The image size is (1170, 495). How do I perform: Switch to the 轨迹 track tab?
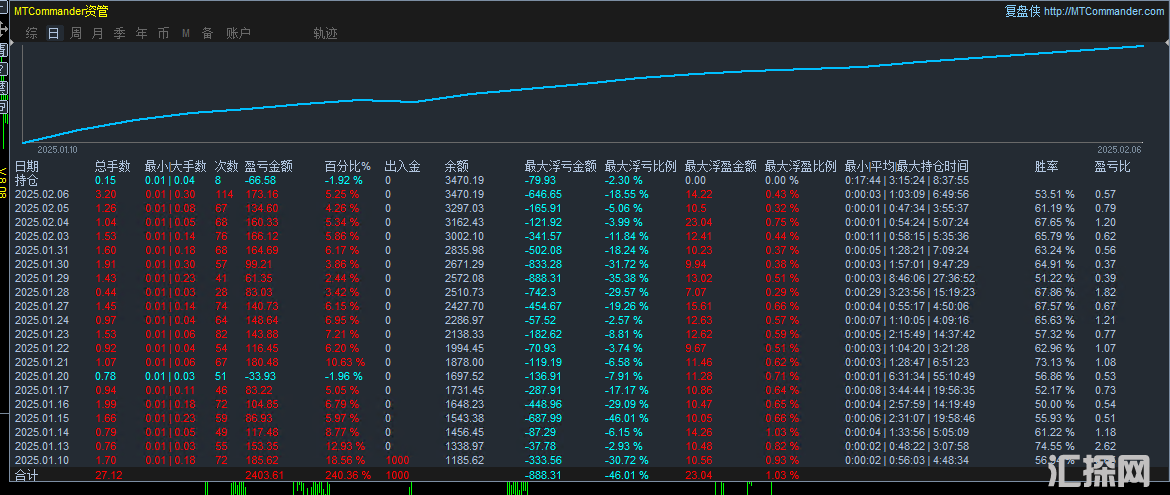tap(325, 33)
